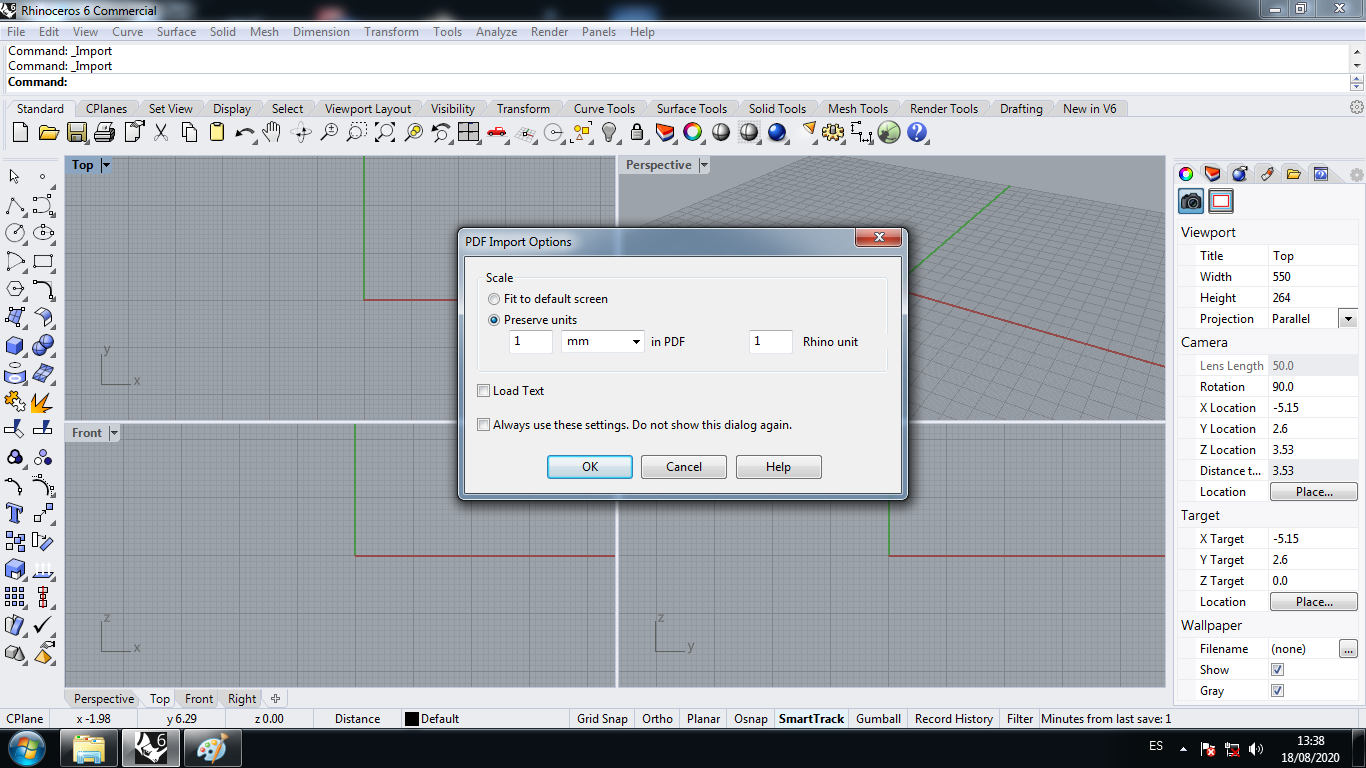Open the PDF units dropdown showing mm
1366x768 pixels.
[603, 342]
